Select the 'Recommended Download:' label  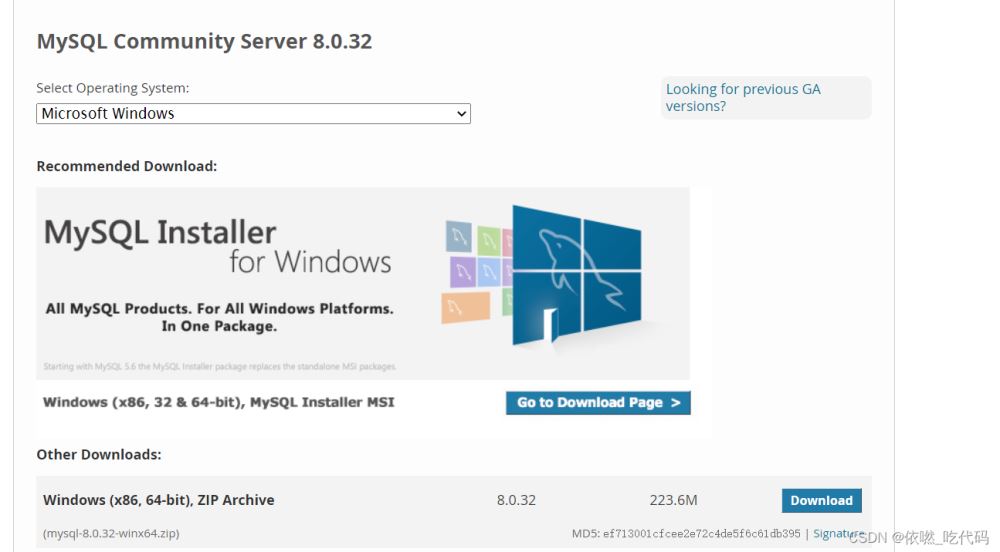click(127, 166)
